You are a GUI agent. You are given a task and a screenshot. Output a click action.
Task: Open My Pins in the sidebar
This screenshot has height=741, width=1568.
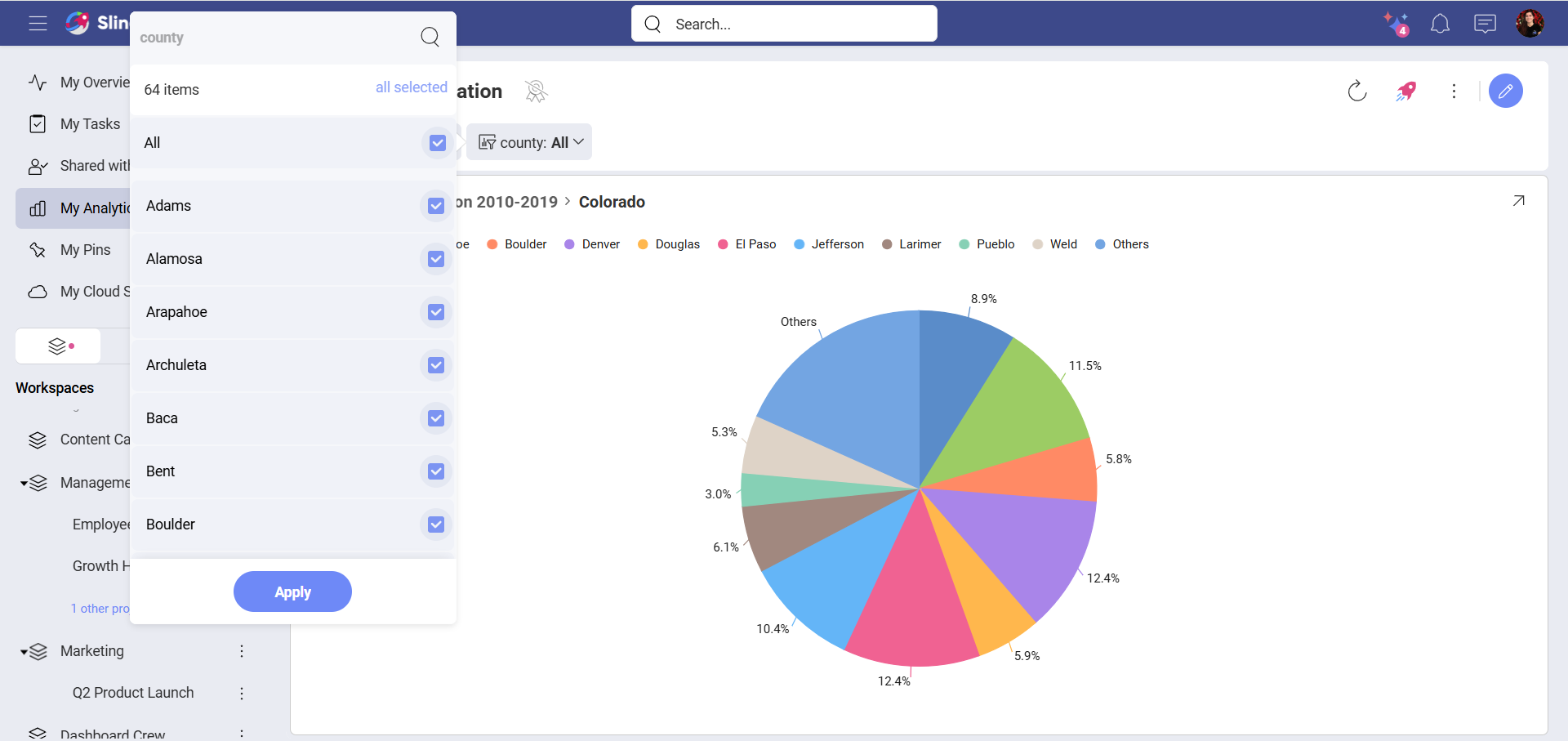click(x=85, y=250)
